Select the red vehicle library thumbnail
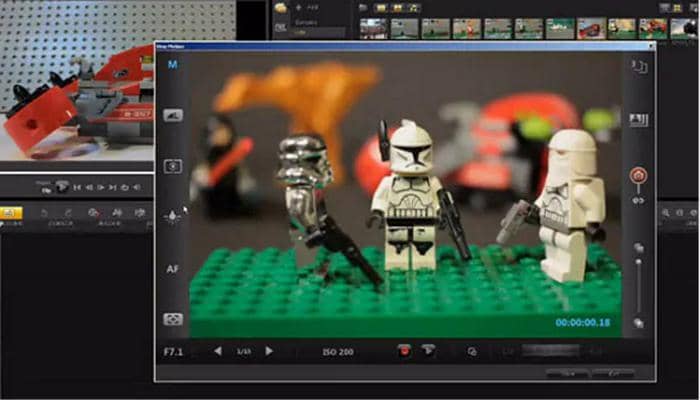 (x=591, y=29)
